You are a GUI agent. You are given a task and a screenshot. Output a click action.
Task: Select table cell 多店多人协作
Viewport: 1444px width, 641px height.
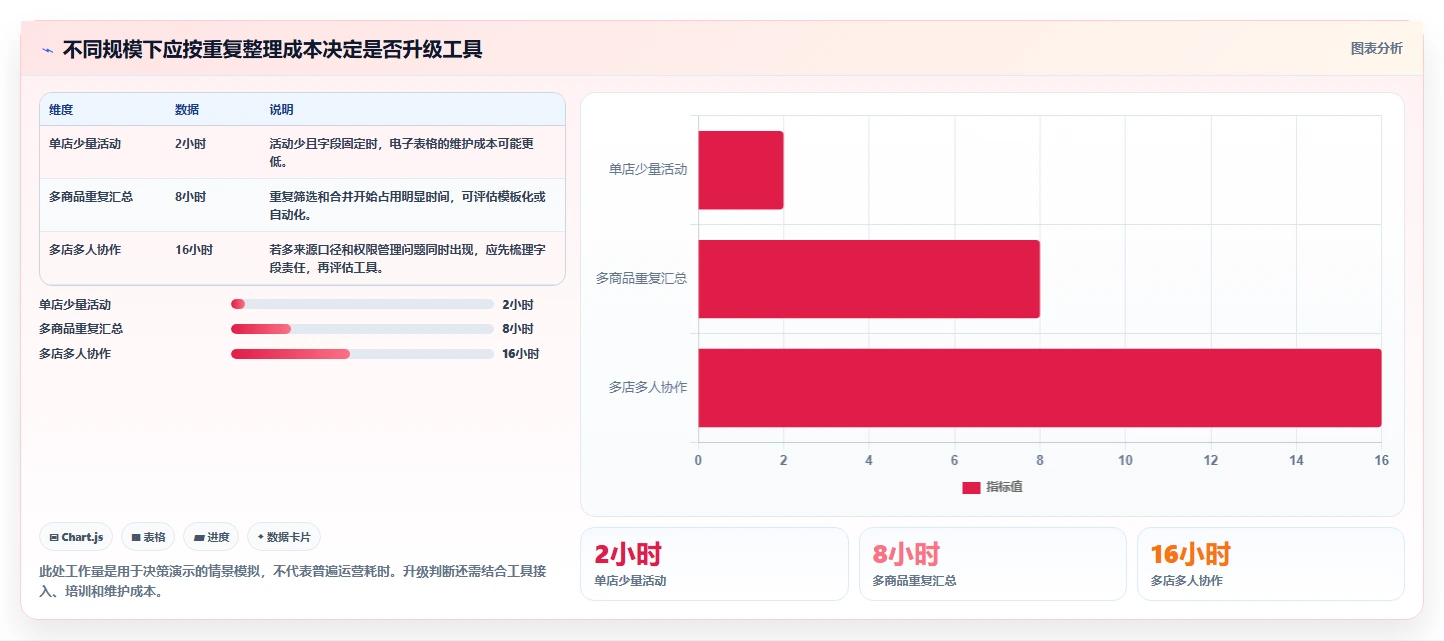click(85, 250)
